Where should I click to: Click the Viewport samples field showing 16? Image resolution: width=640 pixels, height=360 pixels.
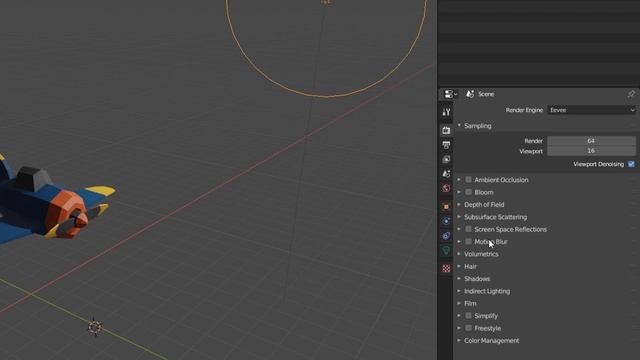591,151
